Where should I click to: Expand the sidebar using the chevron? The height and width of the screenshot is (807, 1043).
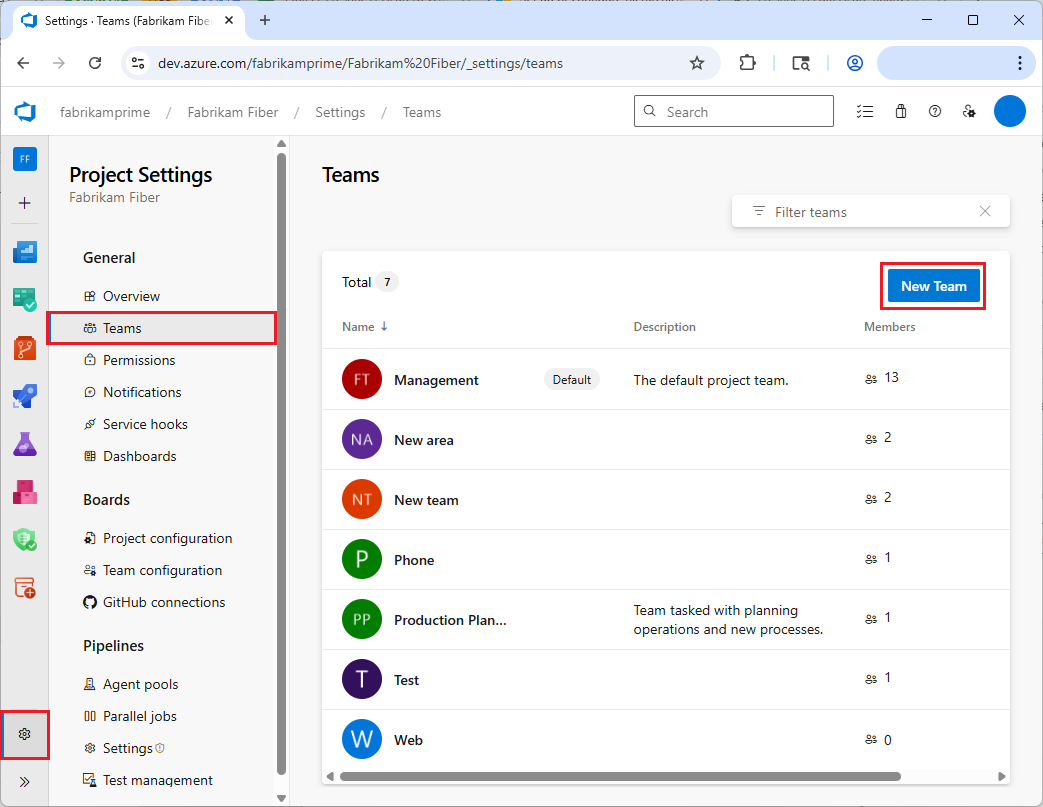25,781
